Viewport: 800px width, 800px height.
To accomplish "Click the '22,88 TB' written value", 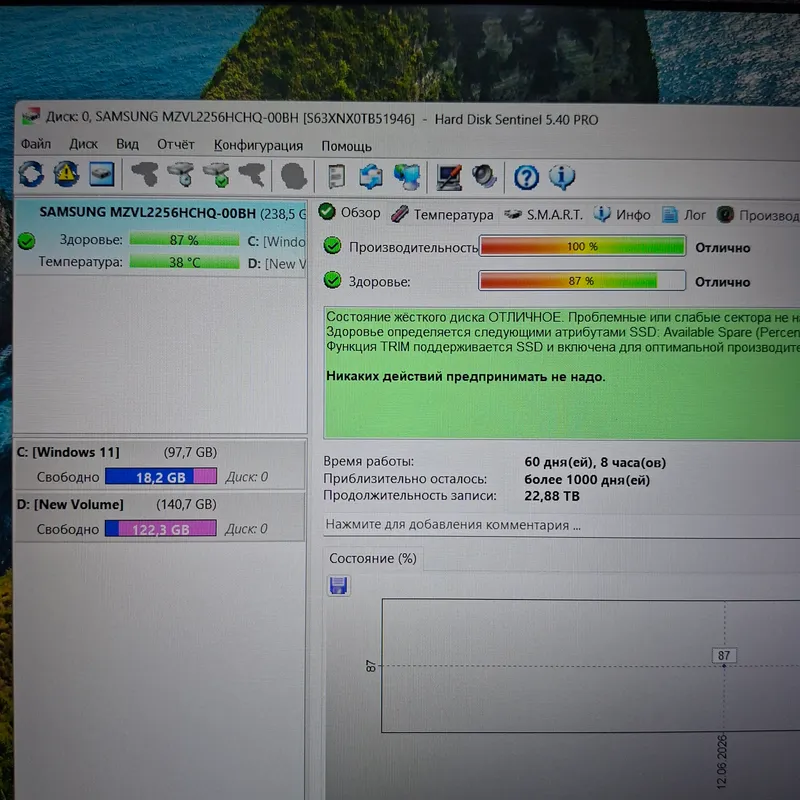I will (552, 496).
